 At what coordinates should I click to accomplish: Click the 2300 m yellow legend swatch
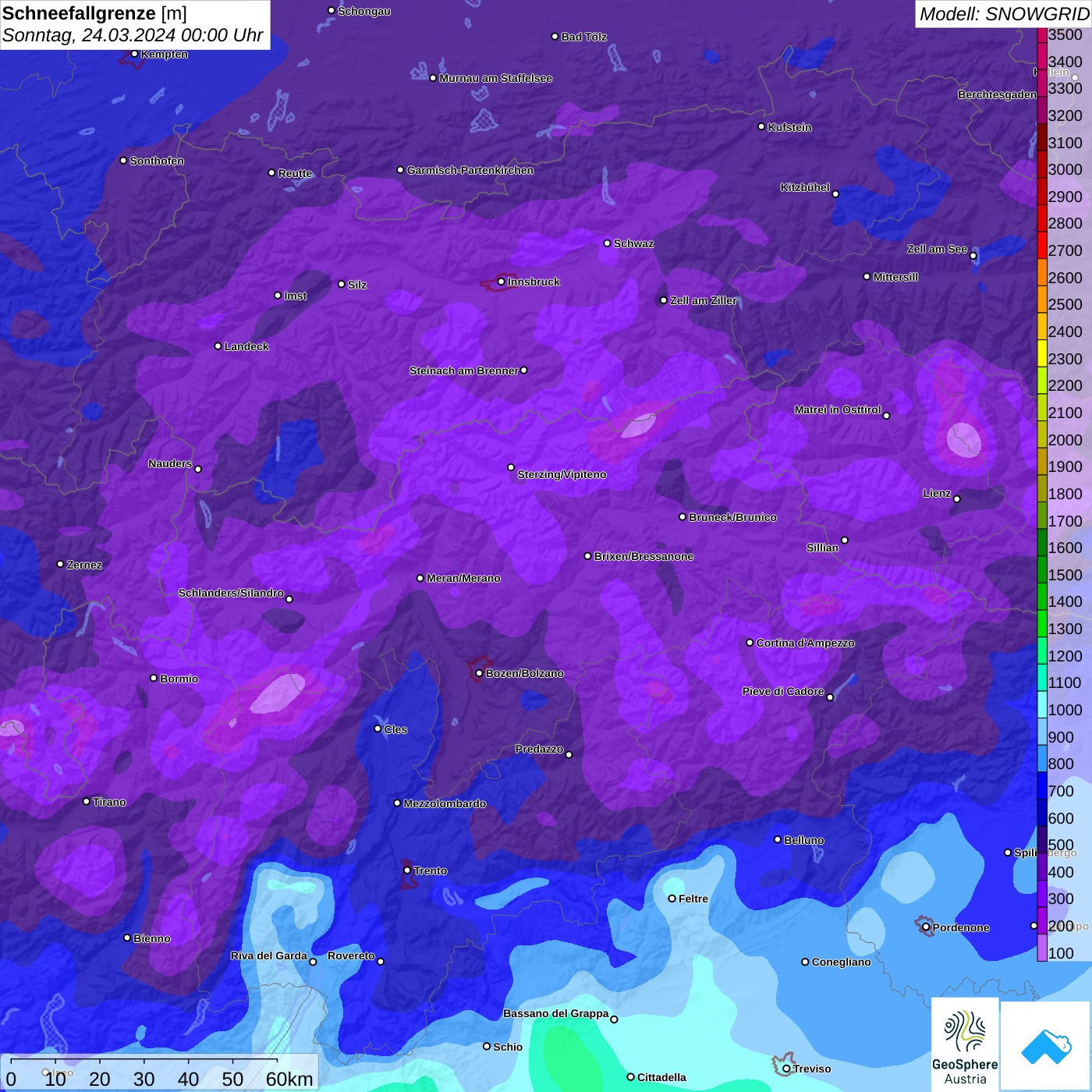[1042, 353]
